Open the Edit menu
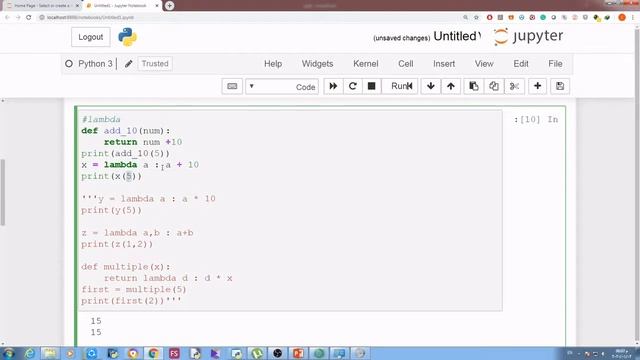640x360 pixels. [520, 64]
